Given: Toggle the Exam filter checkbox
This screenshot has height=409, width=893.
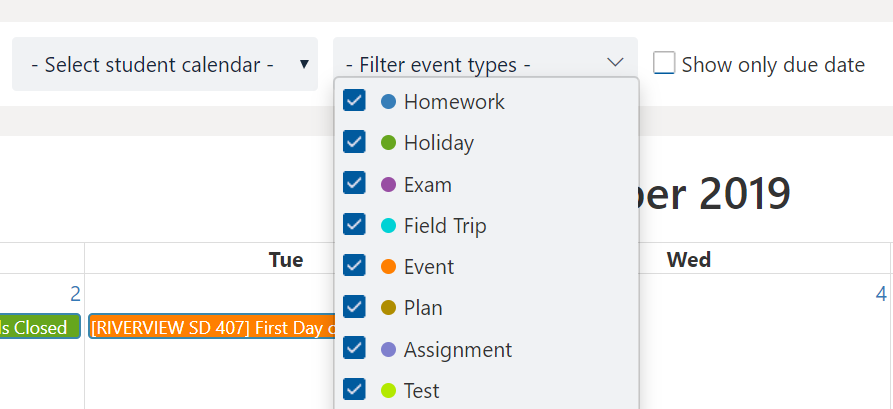Looking at the screenshot, I should [x=354, y=183].
